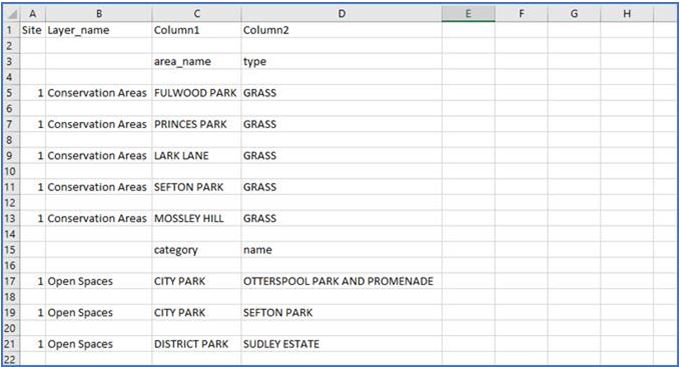Select column C header

(x=196, y=14)
